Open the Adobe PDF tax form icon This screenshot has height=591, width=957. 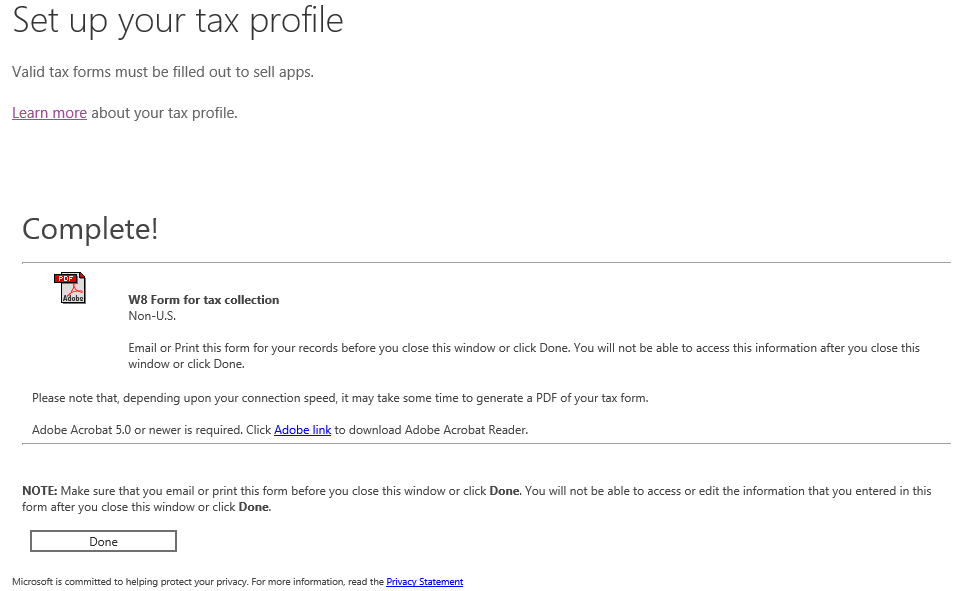point(70,288)
